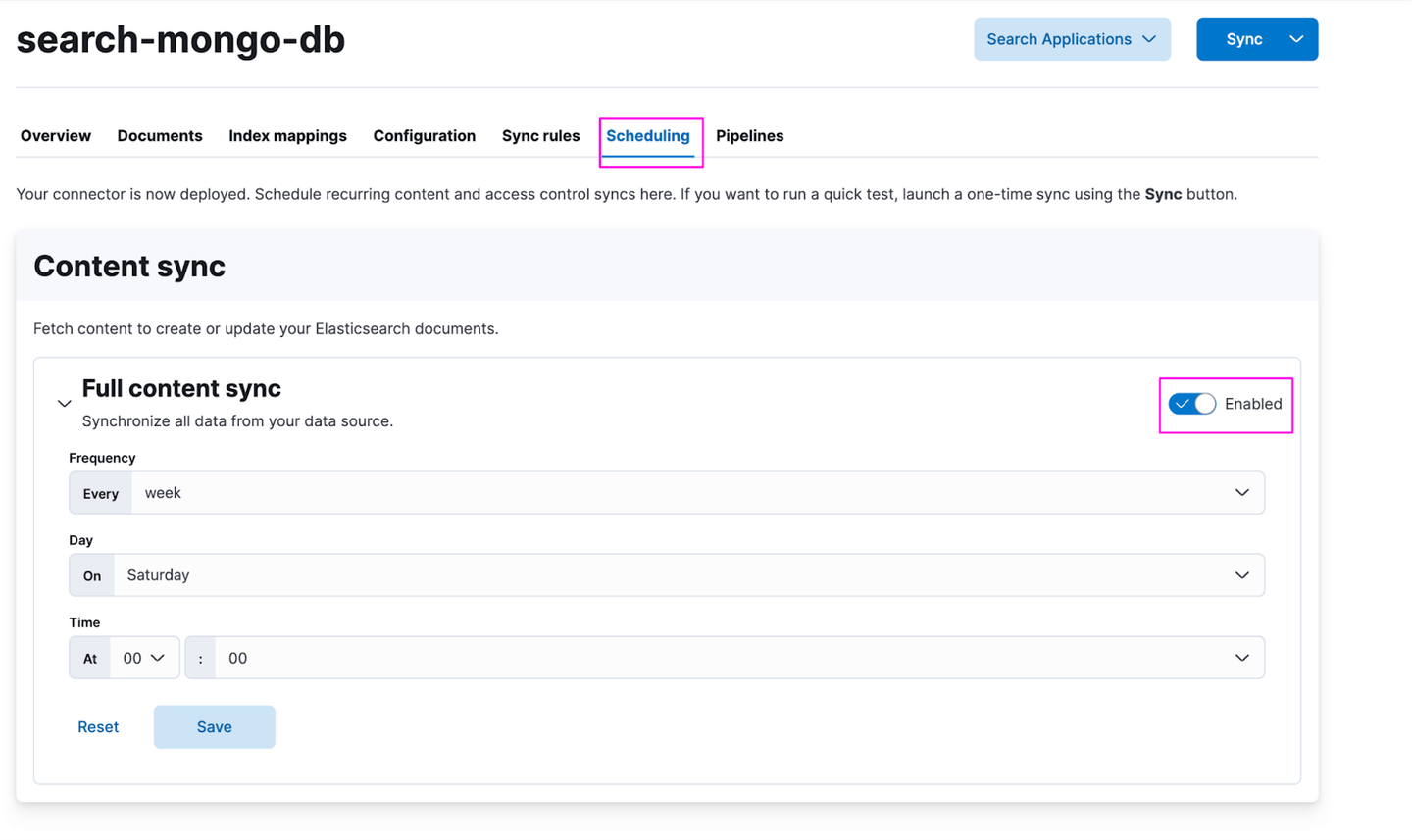Open the Sync button dropdown arrow

pos(1296,39)
